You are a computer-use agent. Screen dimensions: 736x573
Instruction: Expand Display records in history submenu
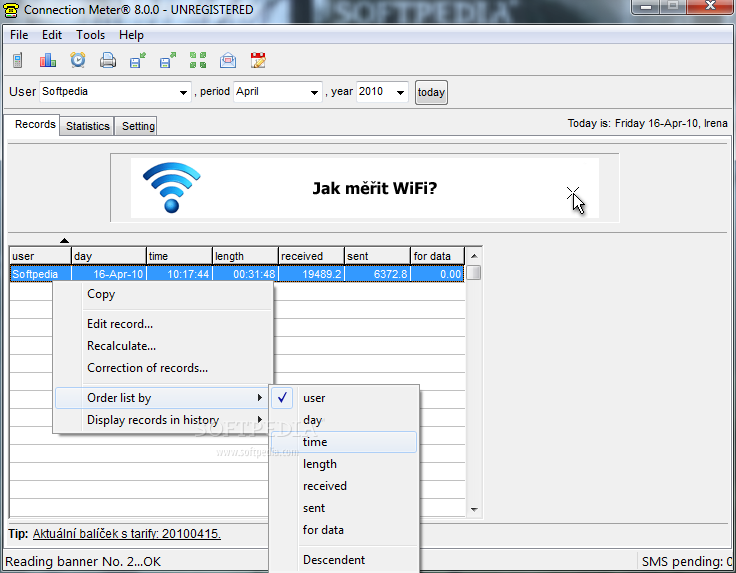pyautogui.click(x=163, y=420)
